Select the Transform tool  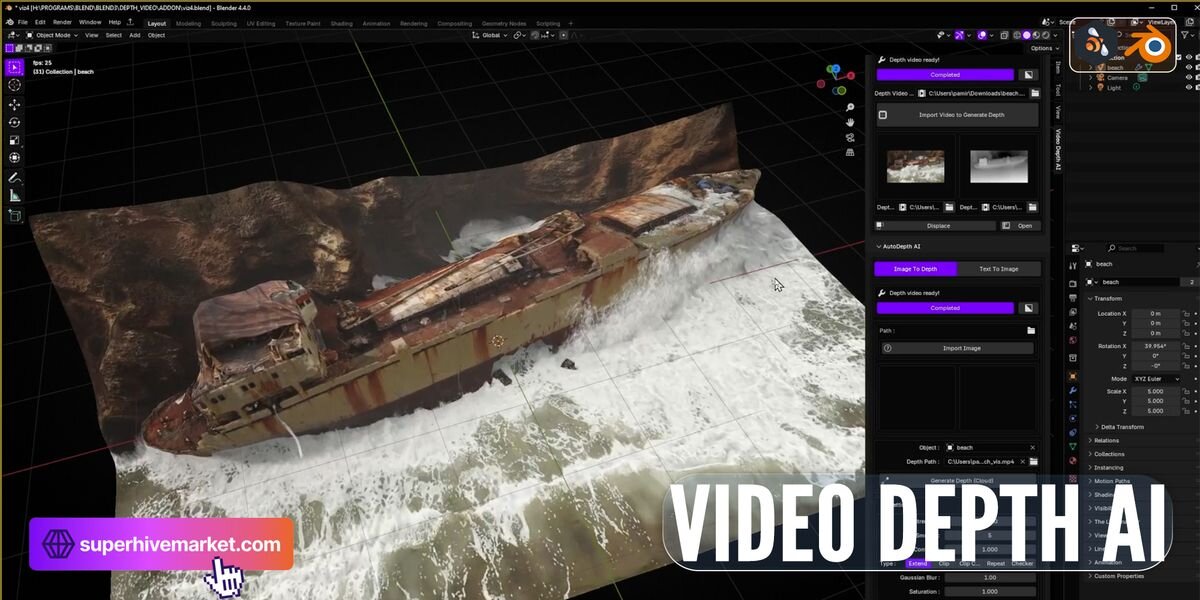pyautogui.click(x=15, y=158)
